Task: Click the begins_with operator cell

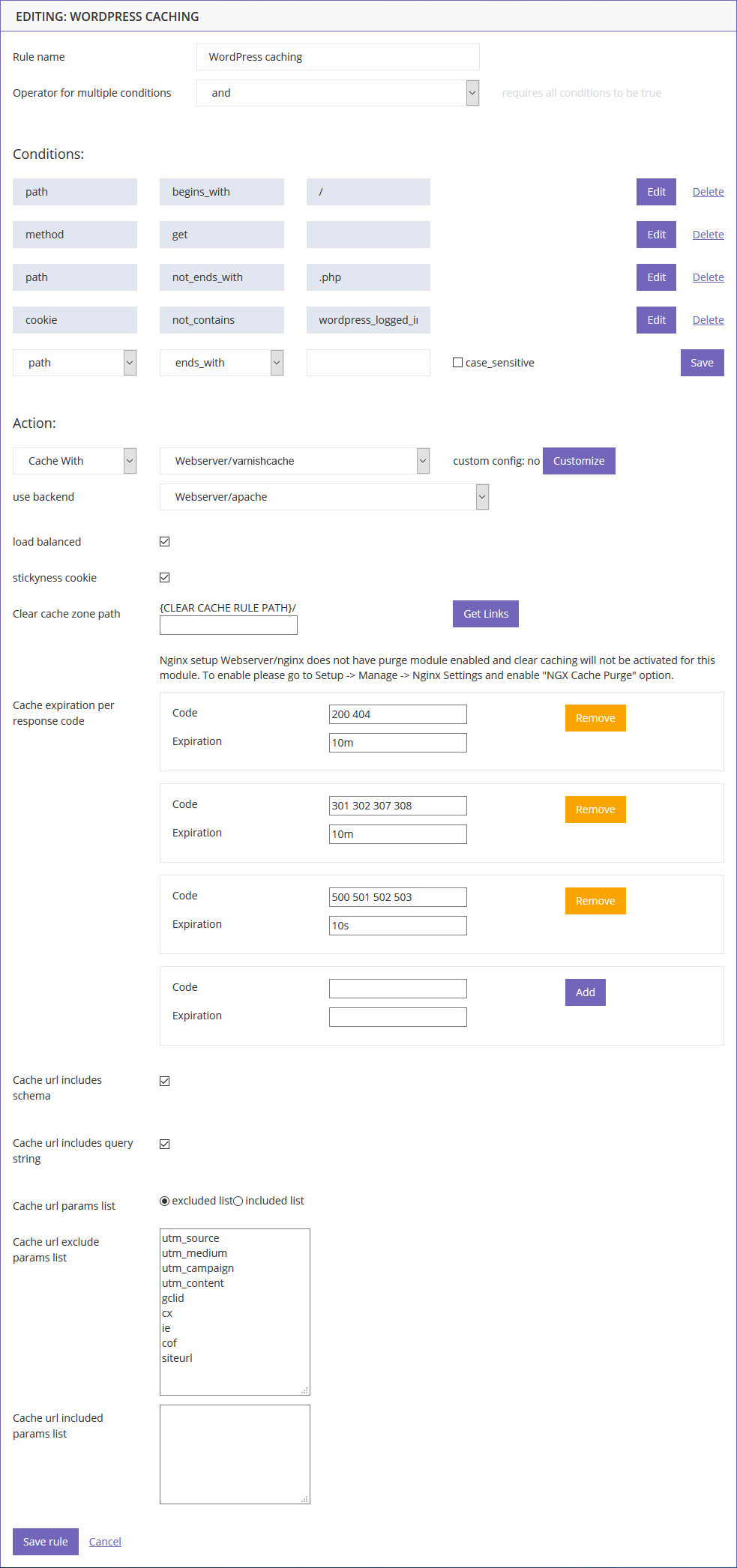Action: pyautogui.click(x=222, y=192)
